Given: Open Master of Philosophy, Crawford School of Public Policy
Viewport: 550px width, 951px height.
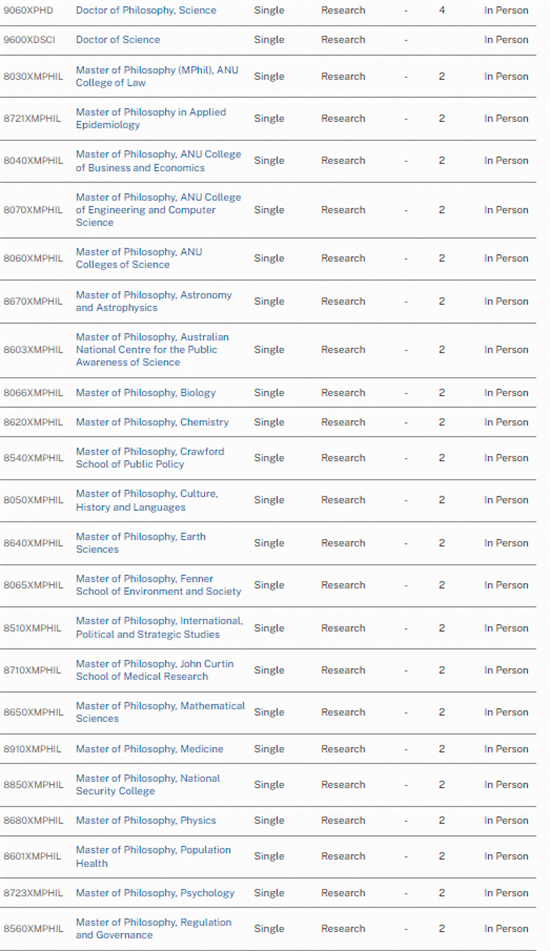Looking at the screenshot, I should click(150, 458).
